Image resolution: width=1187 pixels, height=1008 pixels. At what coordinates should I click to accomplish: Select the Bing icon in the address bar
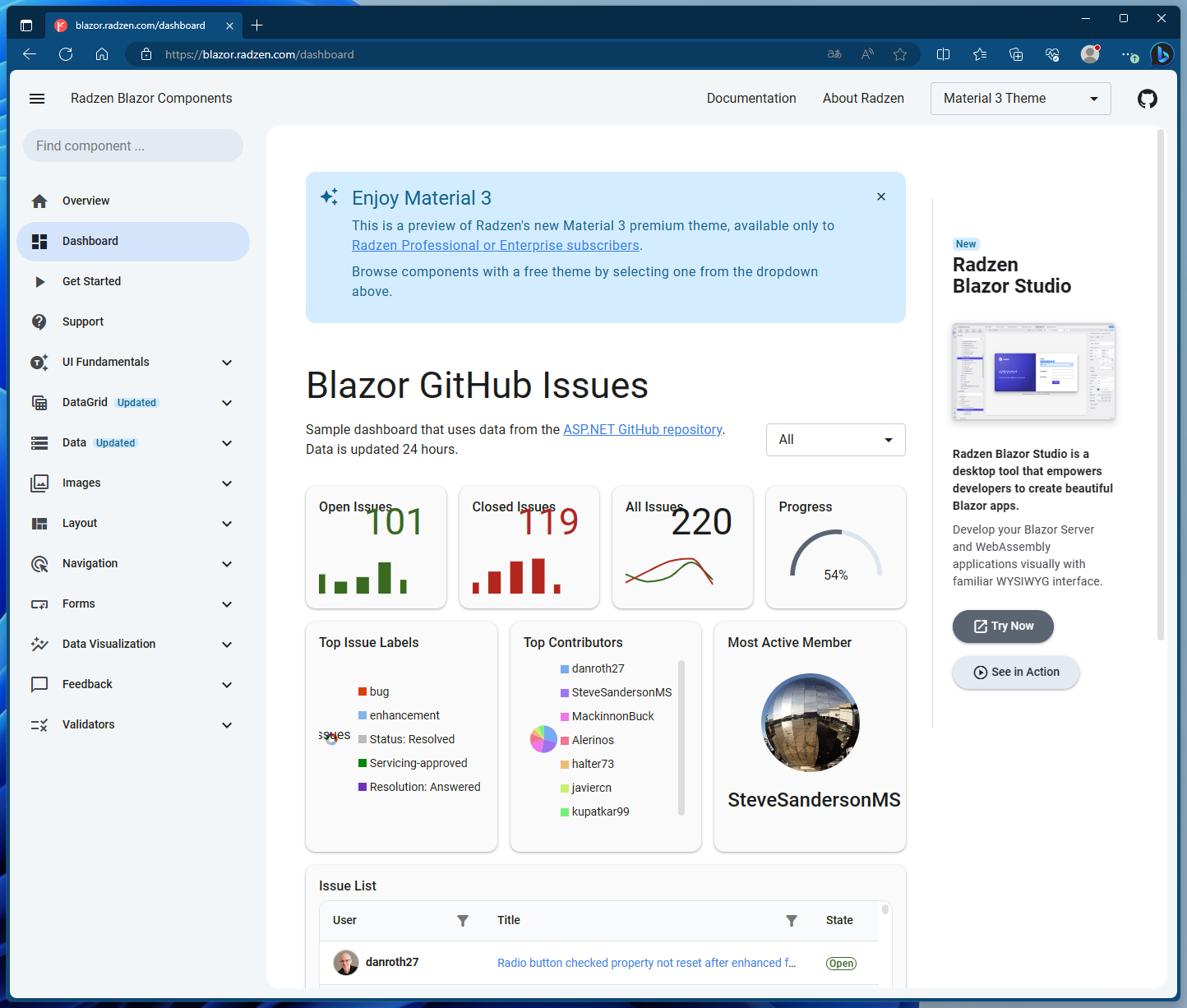(x=1162, y=54)
